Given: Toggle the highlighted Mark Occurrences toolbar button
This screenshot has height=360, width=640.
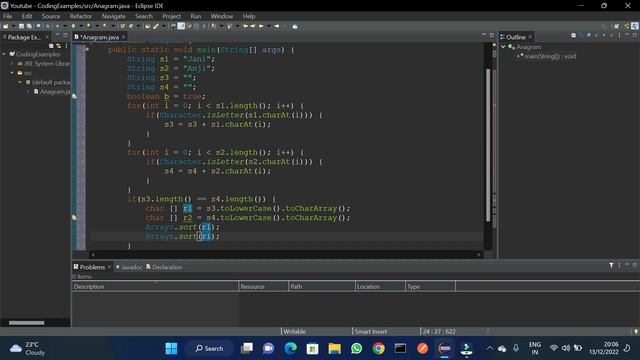Looking at the screenshot, I should point(181,26).
